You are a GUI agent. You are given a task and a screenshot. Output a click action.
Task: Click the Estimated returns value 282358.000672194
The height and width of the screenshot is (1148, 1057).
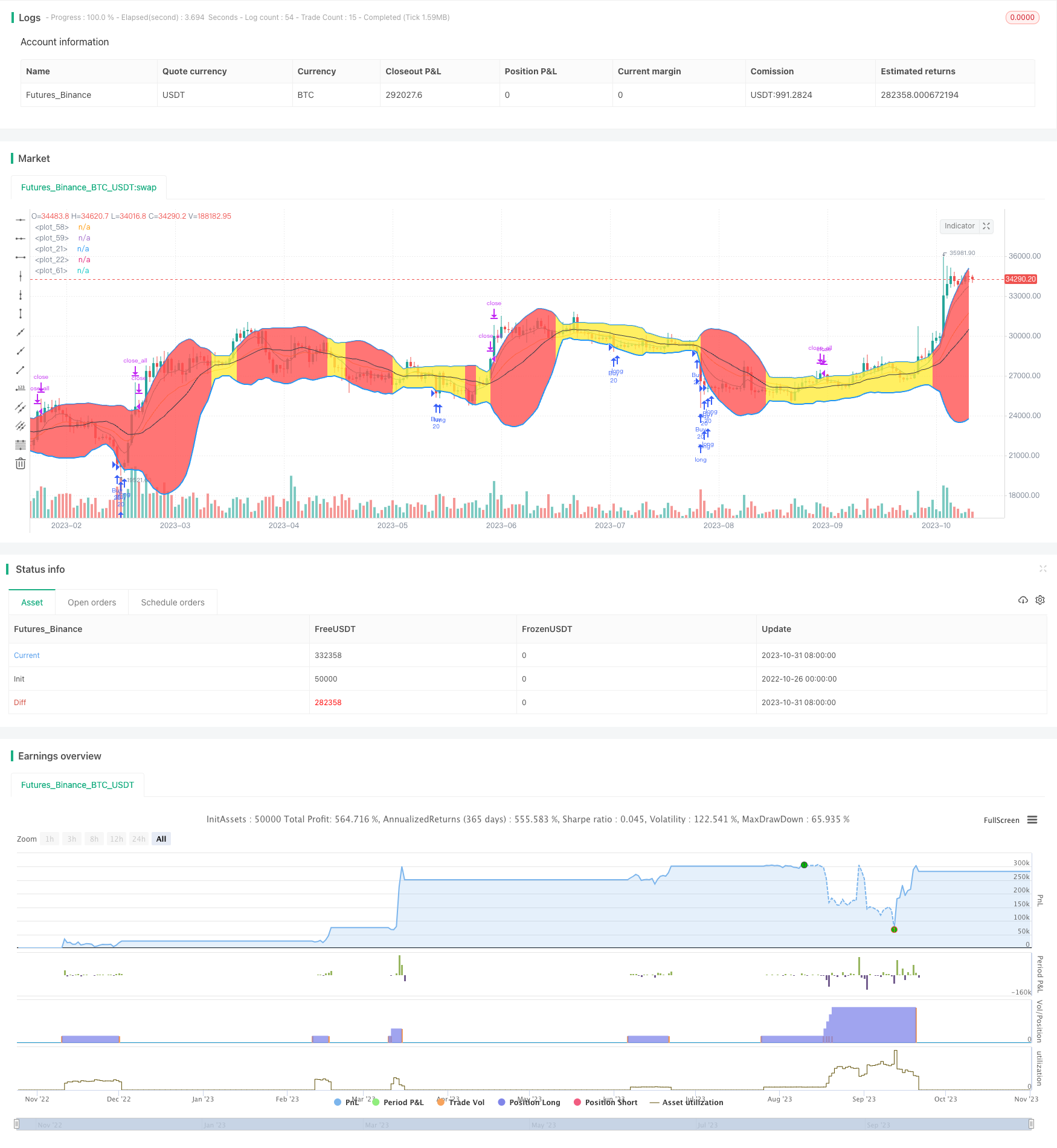coord(919,95)
